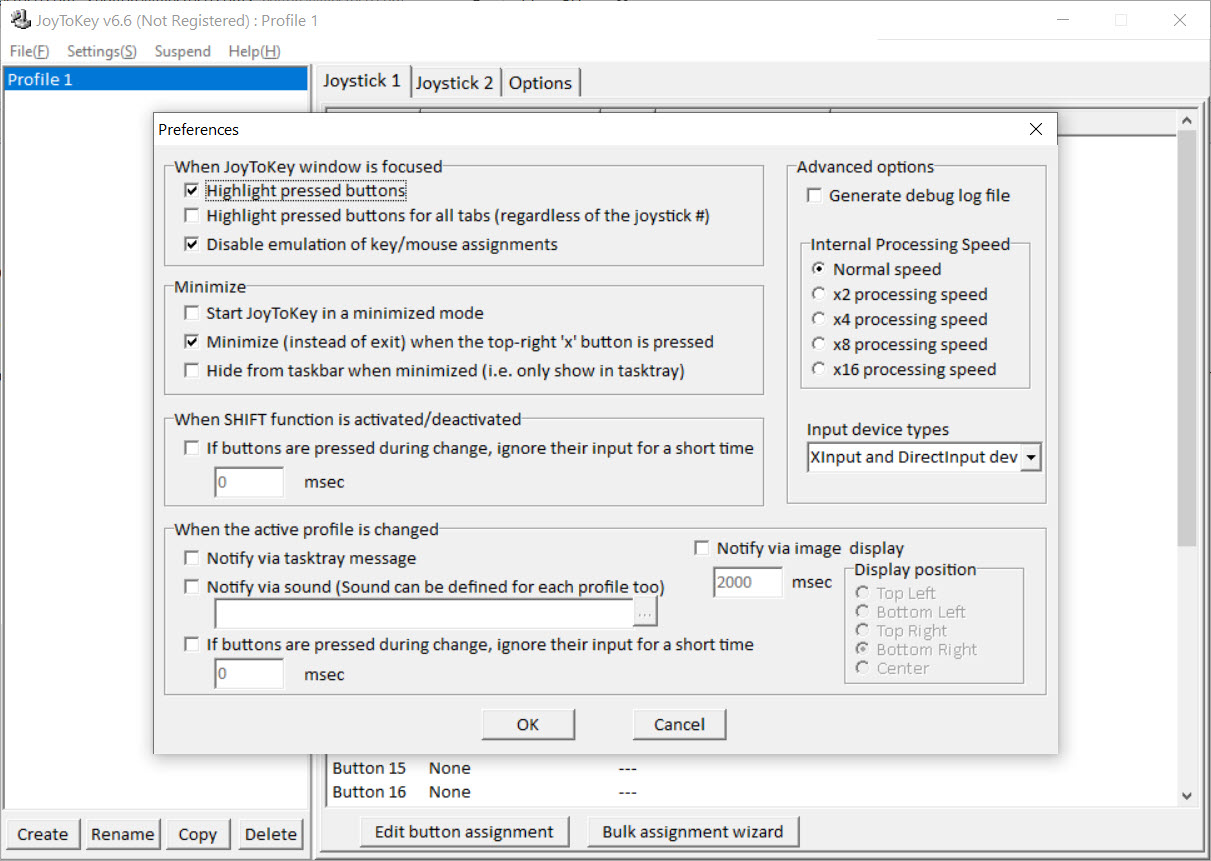
Task: Click the OK button
Action: pyautogui.click(x=528, y=724)
